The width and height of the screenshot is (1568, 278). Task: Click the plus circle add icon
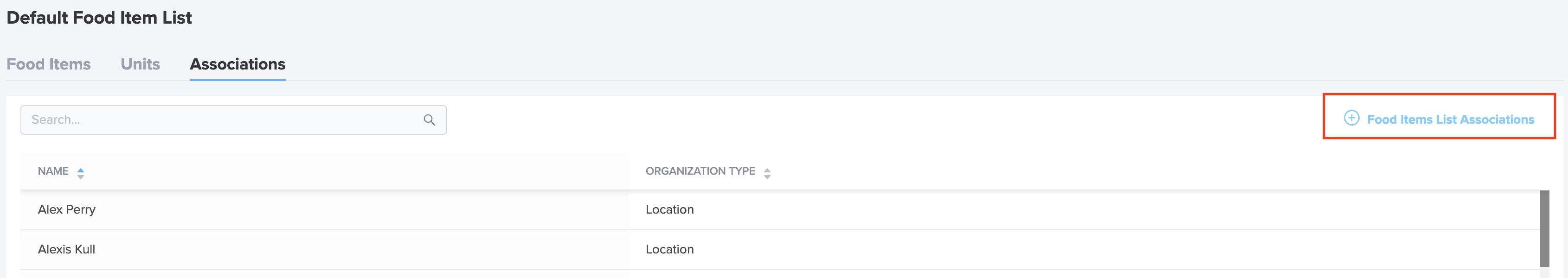1351,118
